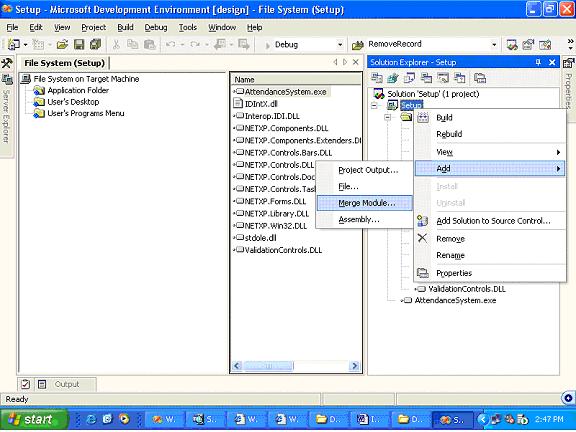
Task: Open the Output tab at the bottom
Action: pyautogui.click(x=66, y=384)
